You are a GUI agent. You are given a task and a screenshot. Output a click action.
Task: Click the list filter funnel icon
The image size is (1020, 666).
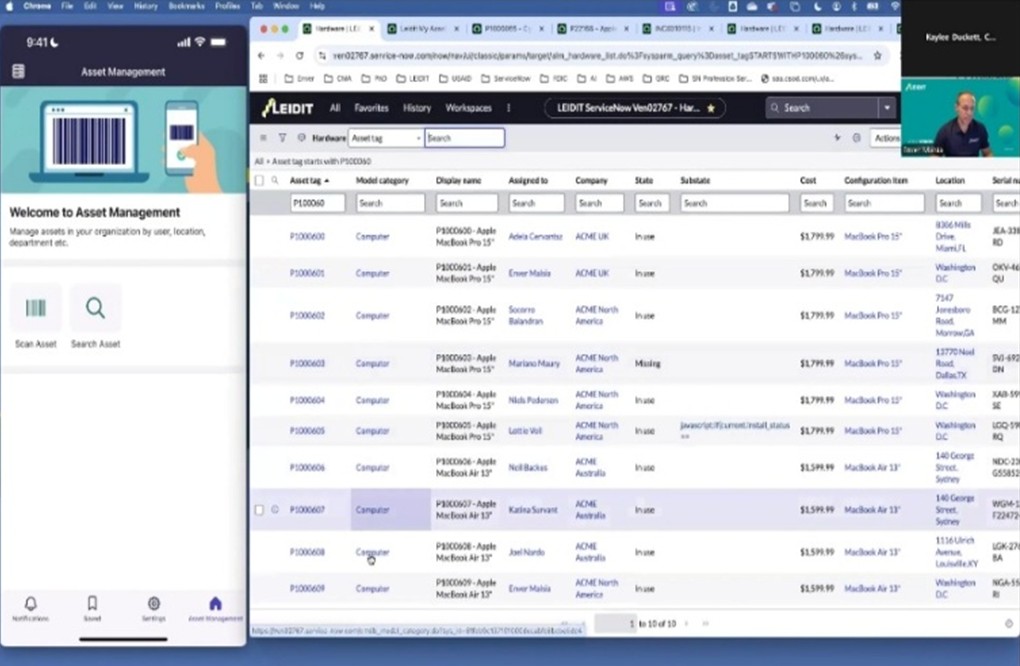click(283, 138)
